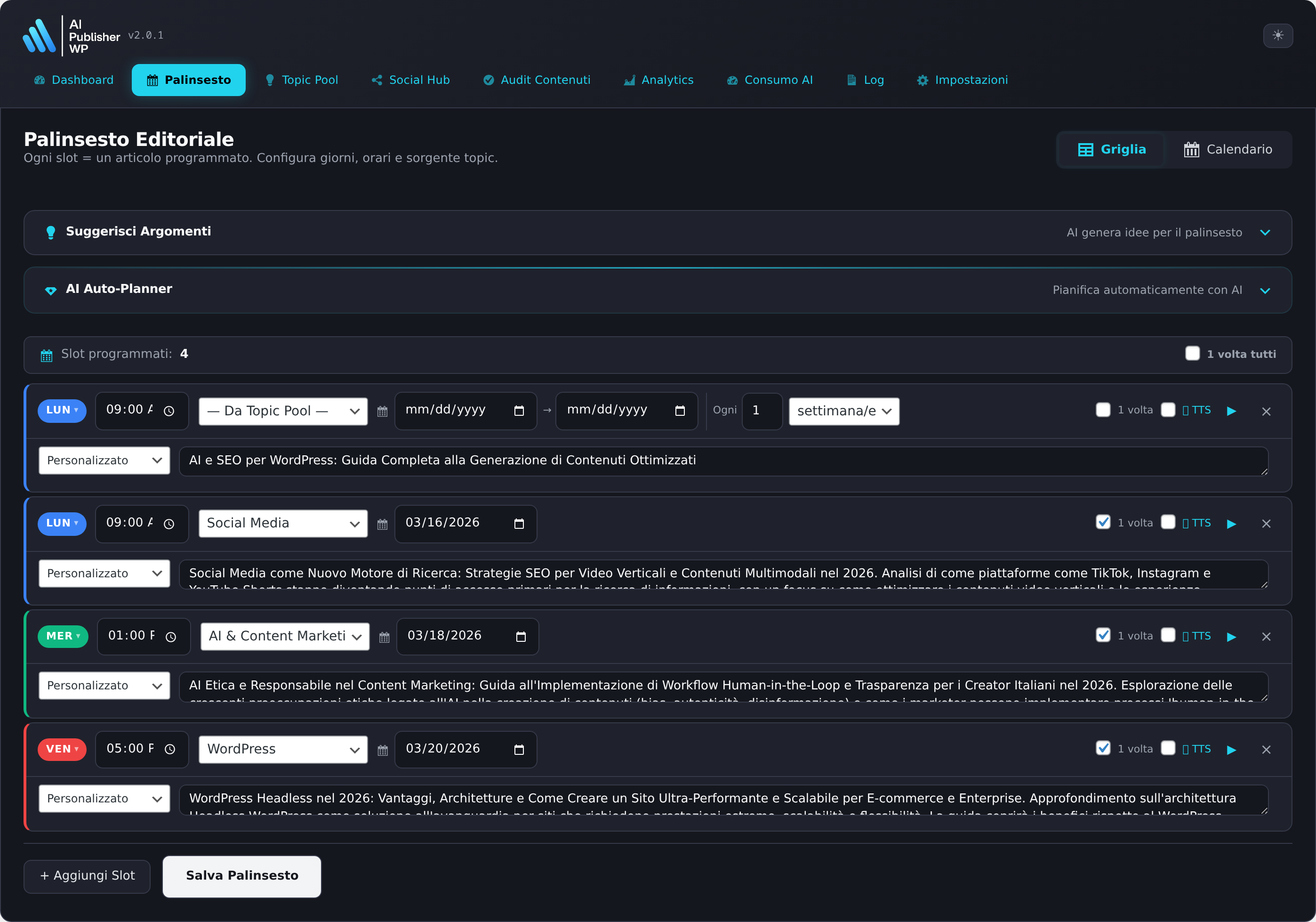Toggle light mode with the sun icon
1316x922 pixels.
tap(1277, 35)
